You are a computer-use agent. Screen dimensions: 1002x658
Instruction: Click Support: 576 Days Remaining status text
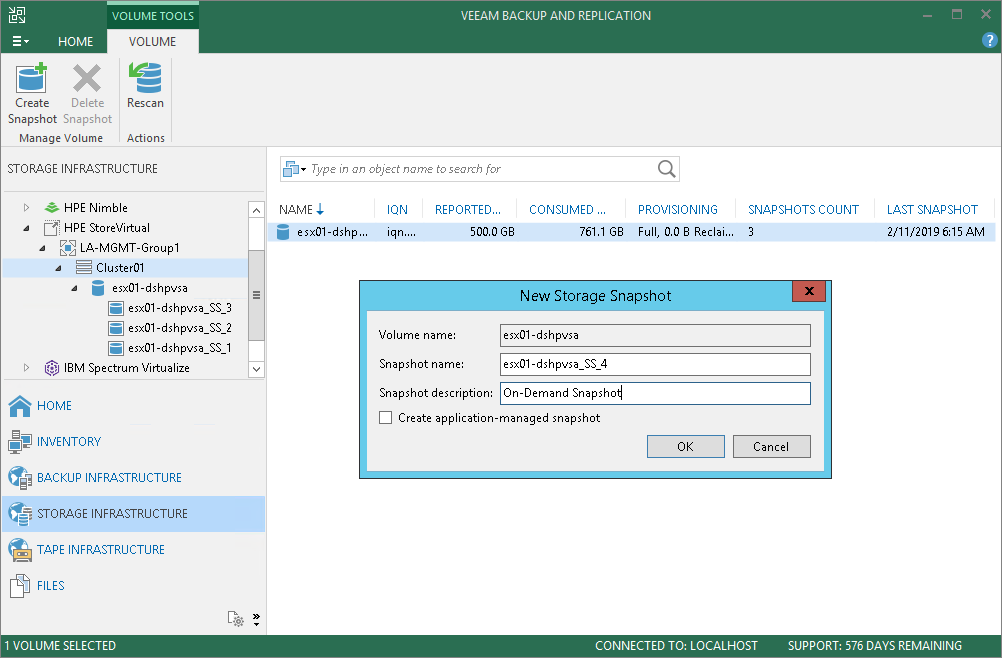coord(875,646)
